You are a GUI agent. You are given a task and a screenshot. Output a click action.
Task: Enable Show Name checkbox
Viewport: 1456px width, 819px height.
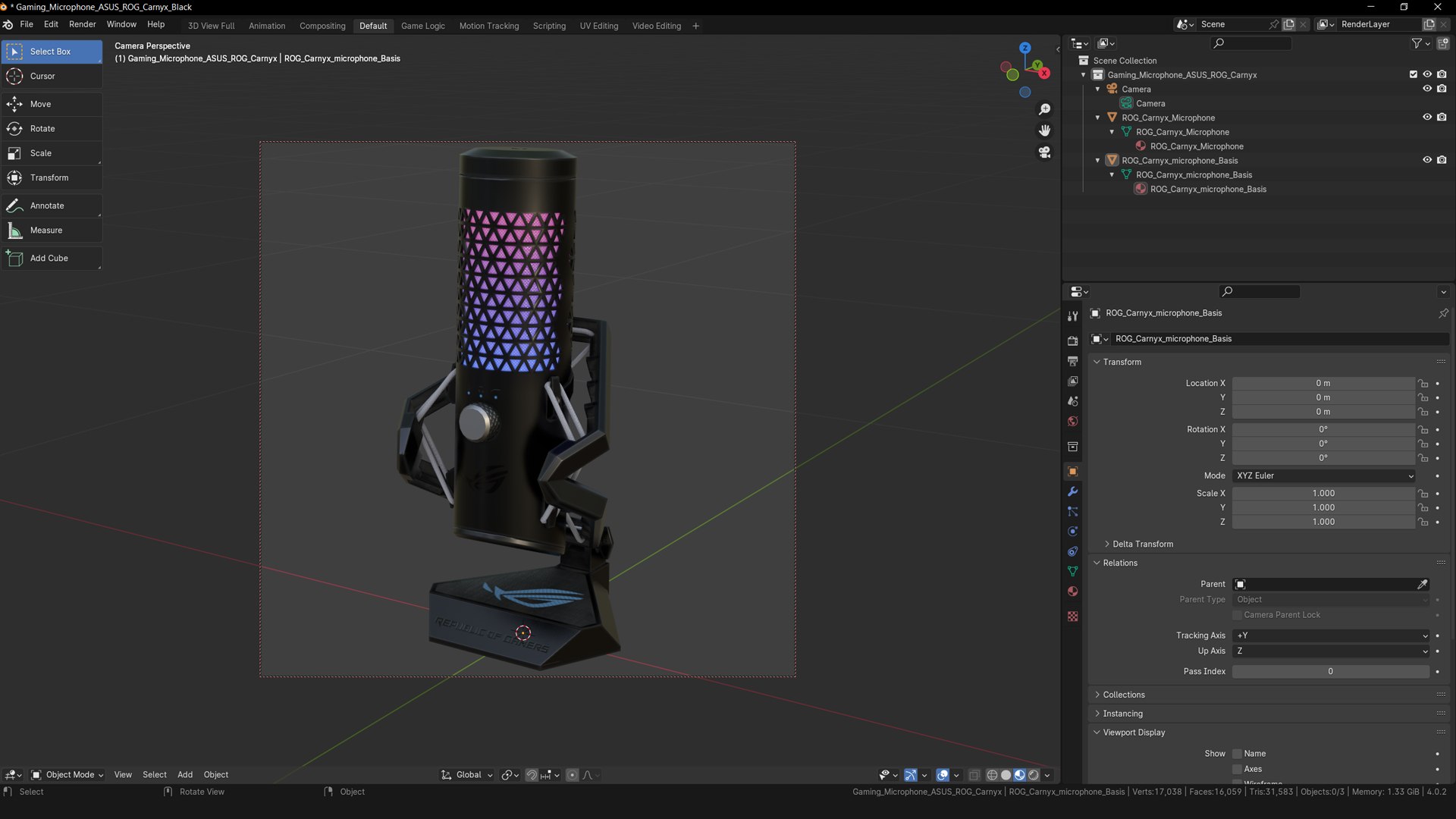pos(1237,754)
